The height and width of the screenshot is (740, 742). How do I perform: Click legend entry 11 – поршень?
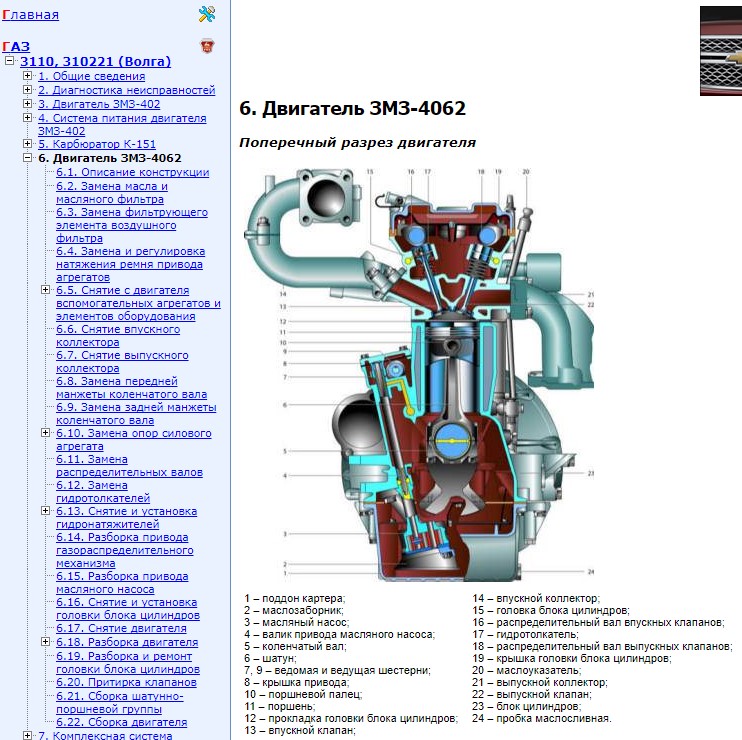click(279, 706)
